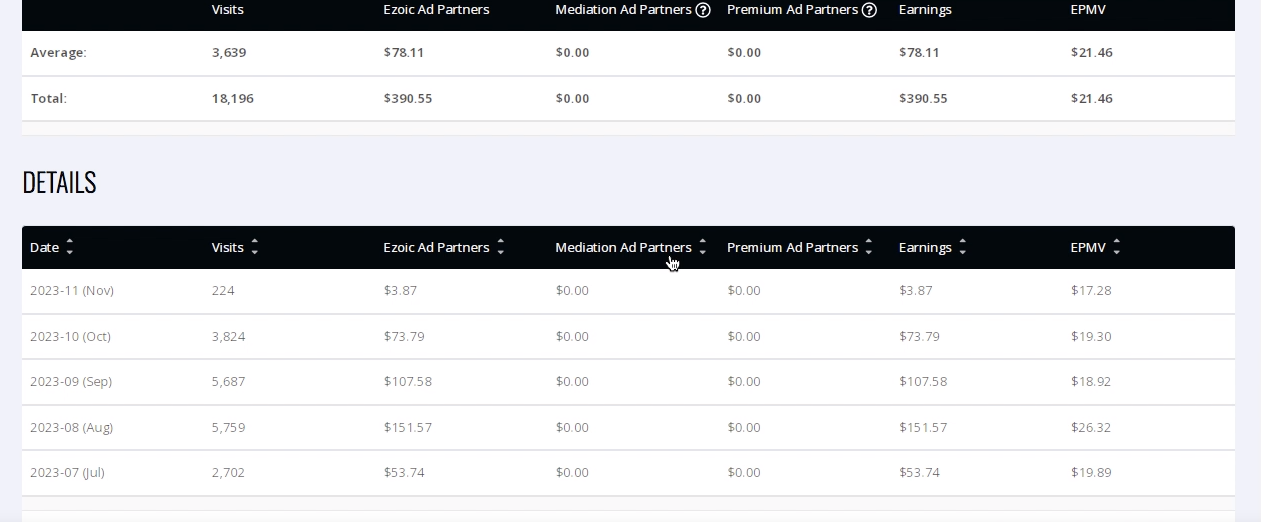
Task: Select the 2023-11 (Nov) row date
Action: click(72, 290)
